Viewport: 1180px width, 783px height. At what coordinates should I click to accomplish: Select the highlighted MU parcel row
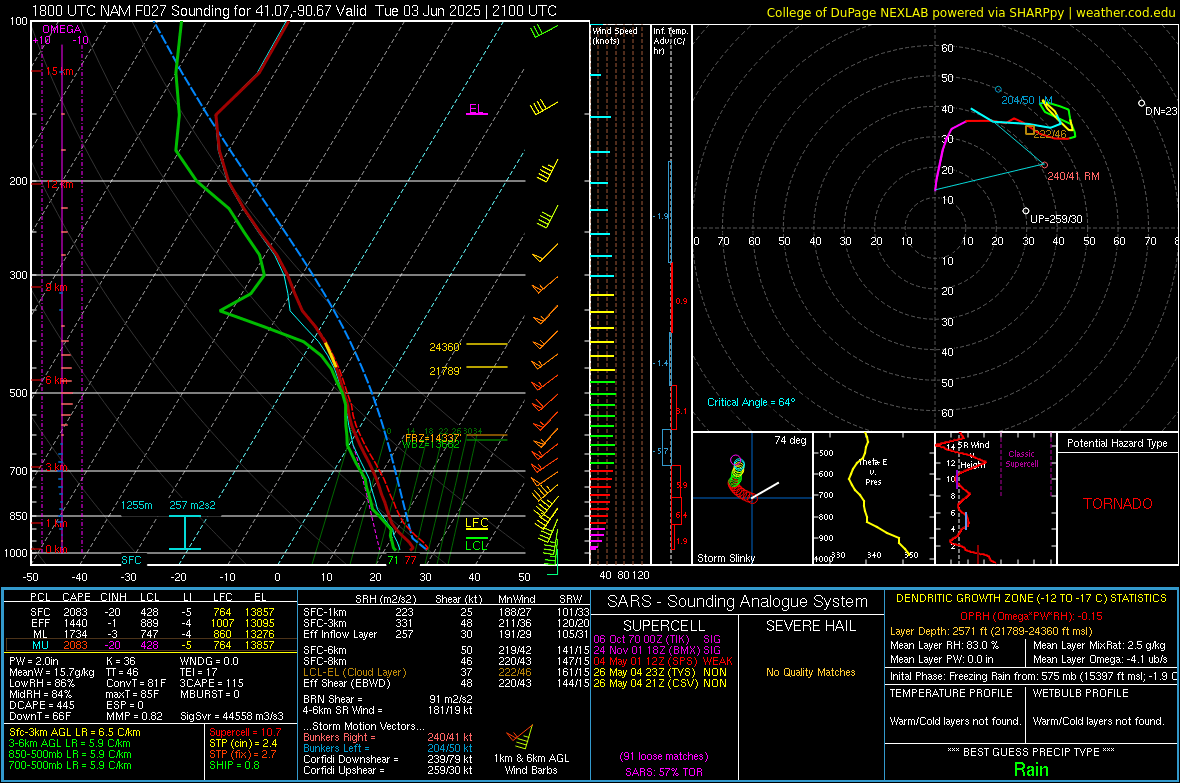151,645
